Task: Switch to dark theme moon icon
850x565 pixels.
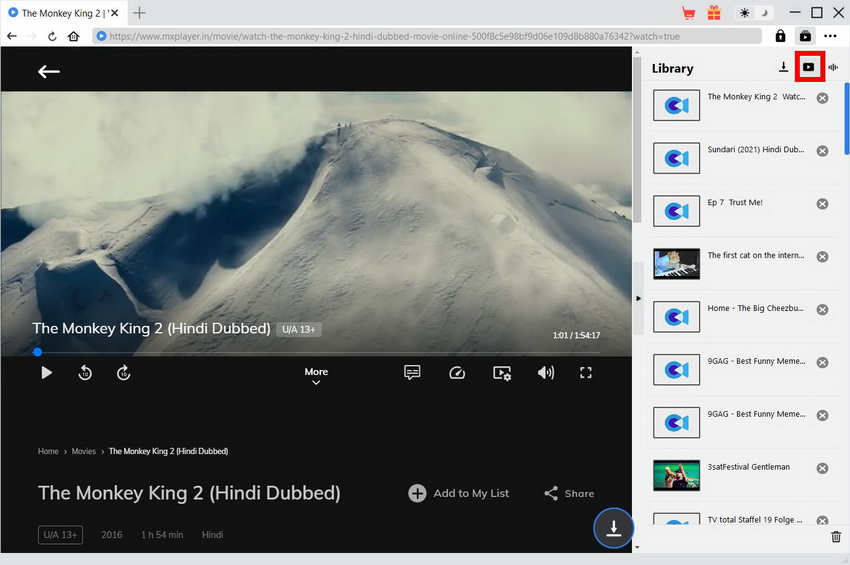Action: 764,13
